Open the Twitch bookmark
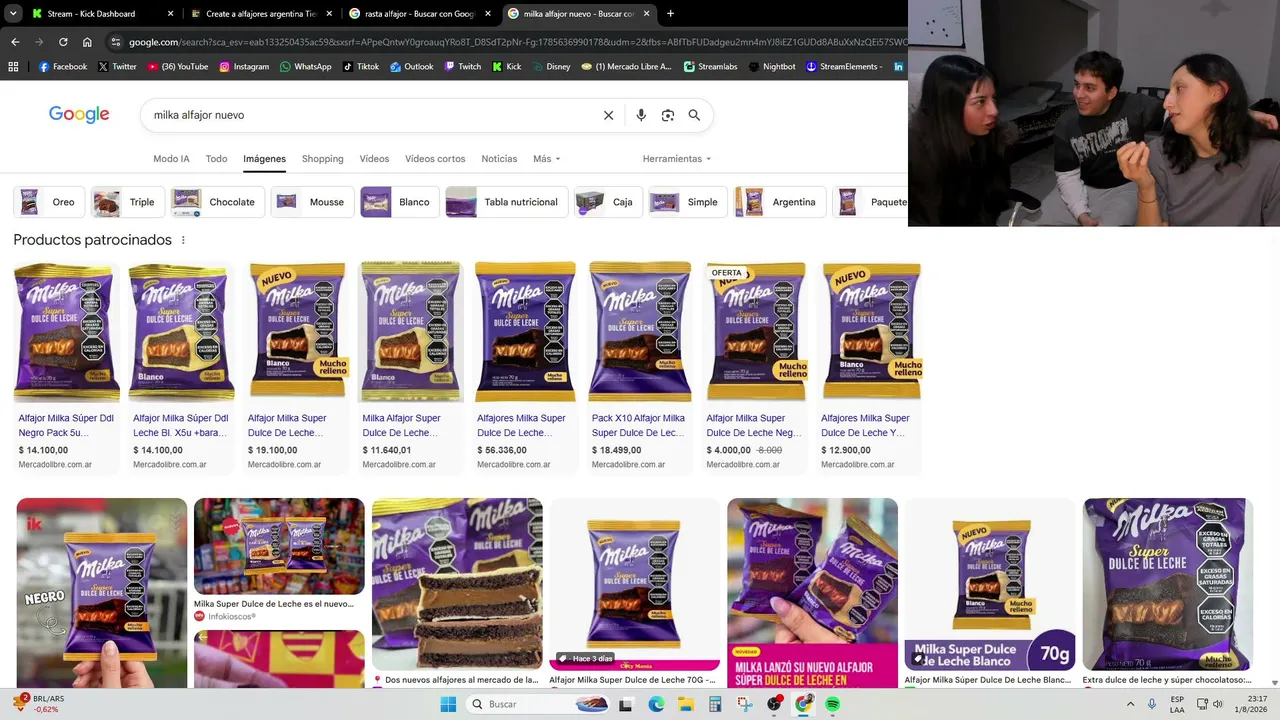The width and height of the screenshot is (1280, 720). tap(462, 67)
